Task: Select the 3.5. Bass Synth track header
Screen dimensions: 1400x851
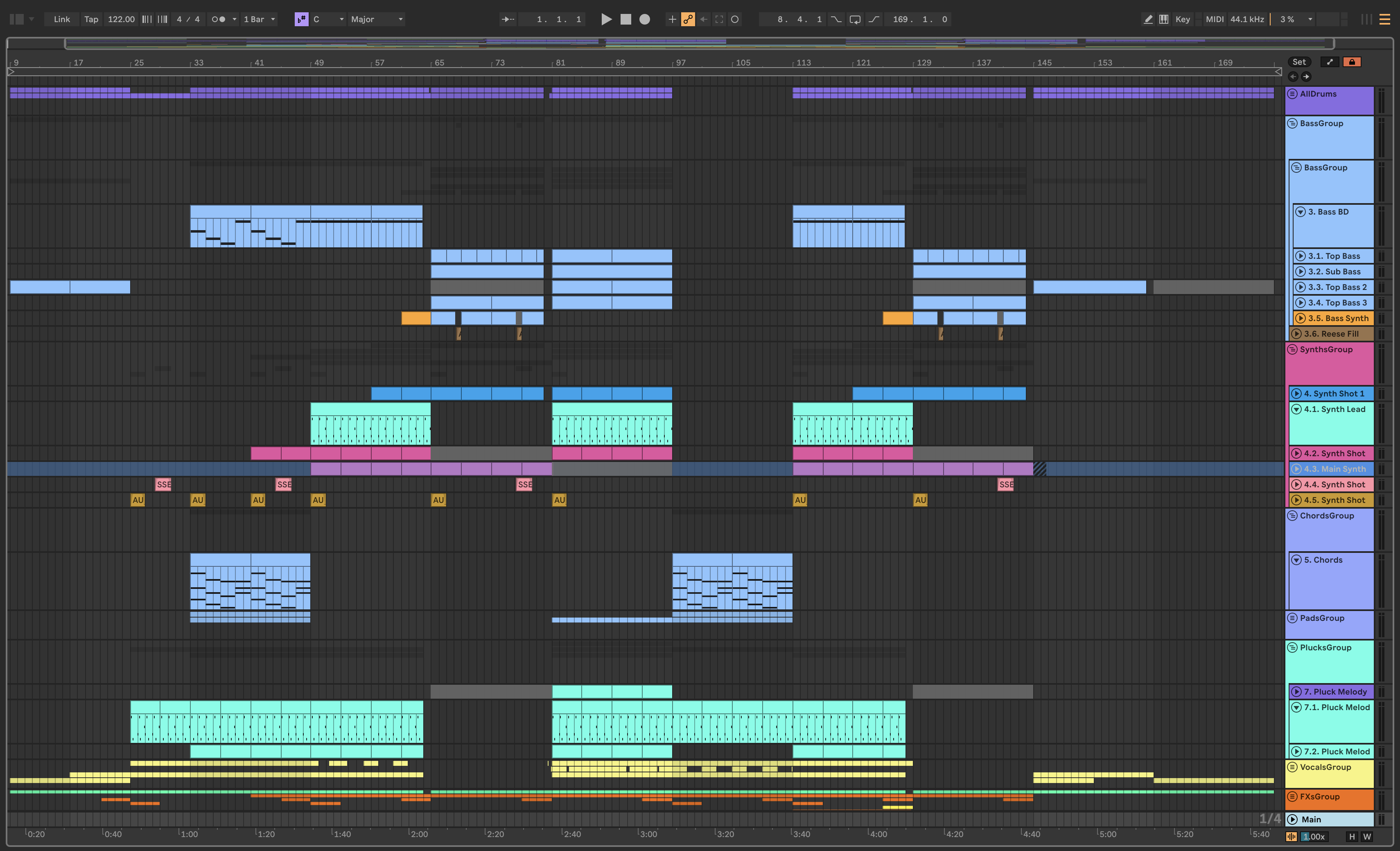Action: point(1333,318)
